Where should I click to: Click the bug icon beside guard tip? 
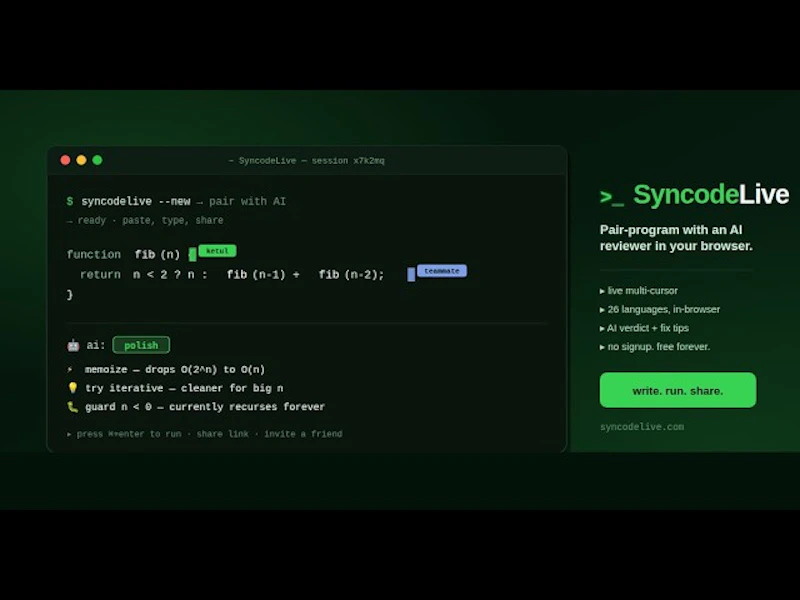[72, 407]
